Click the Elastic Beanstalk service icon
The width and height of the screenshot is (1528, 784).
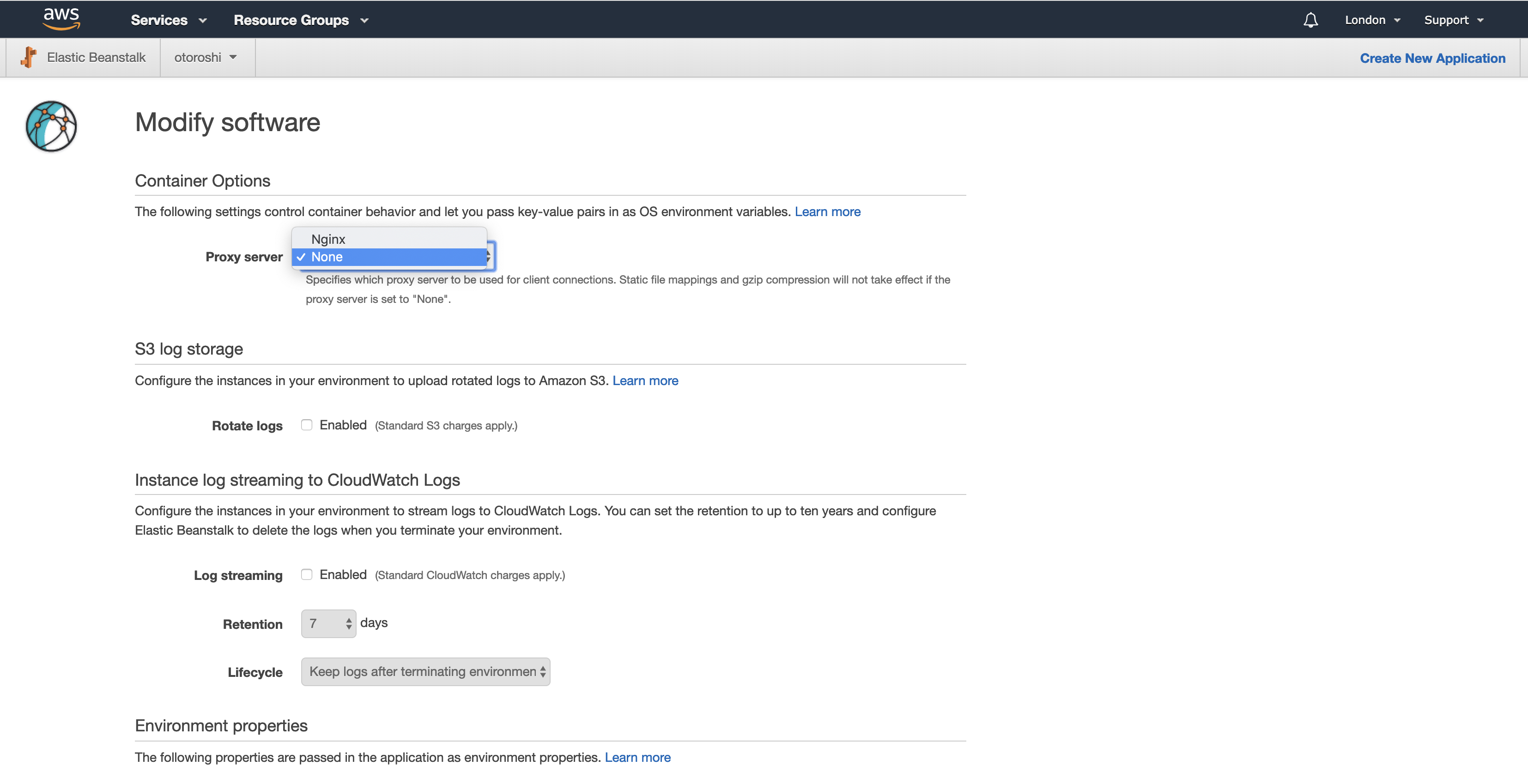click(28, 58)
